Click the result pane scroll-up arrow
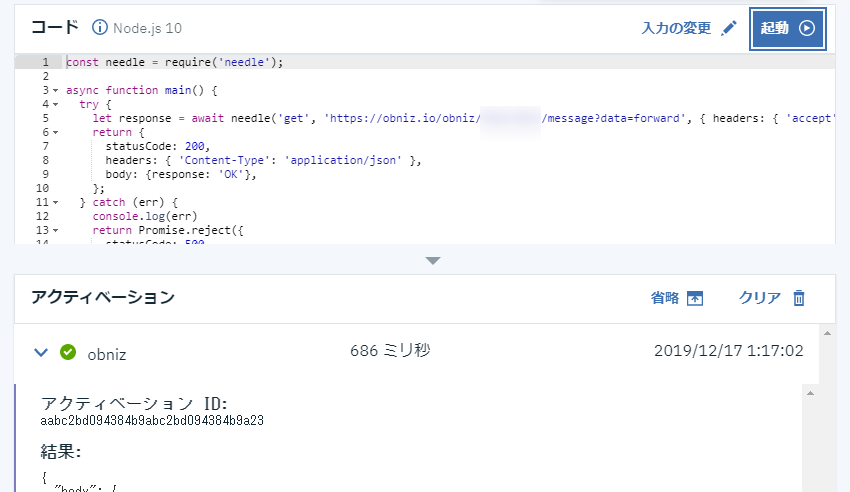The width and height of the screenshot is (850, 492). 811,393
